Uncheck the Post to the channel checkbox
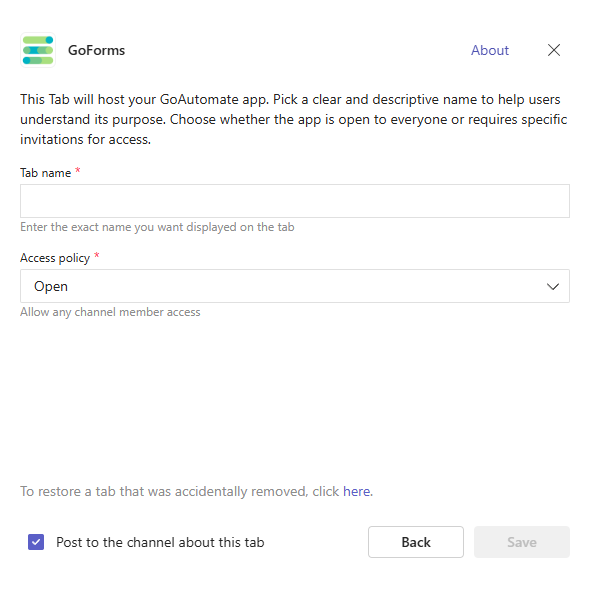The width and height of the screenshot is (590, 592). click(x=36, y=542)
